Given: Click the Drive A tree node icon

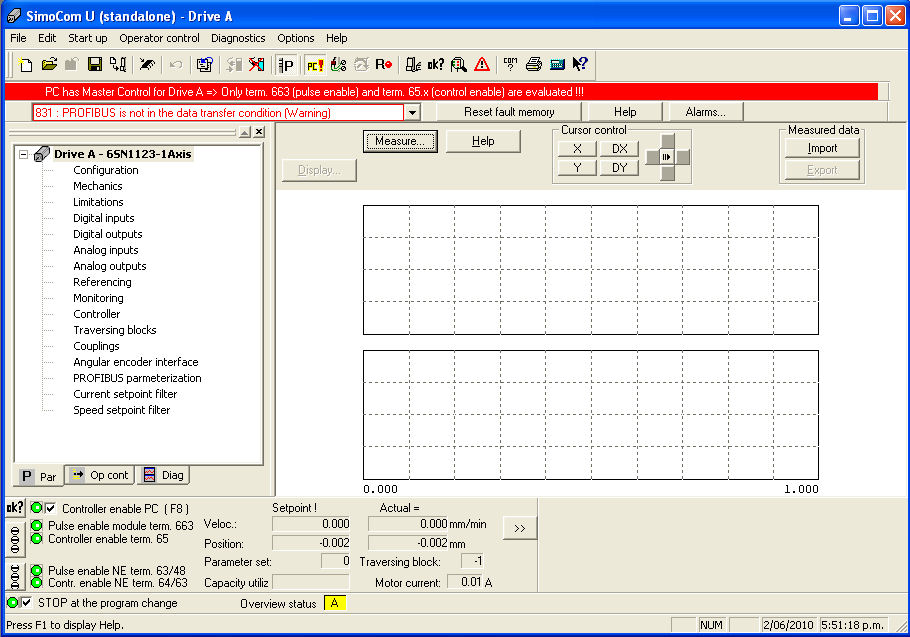Looking at the screenshot, I should (42, 154).
